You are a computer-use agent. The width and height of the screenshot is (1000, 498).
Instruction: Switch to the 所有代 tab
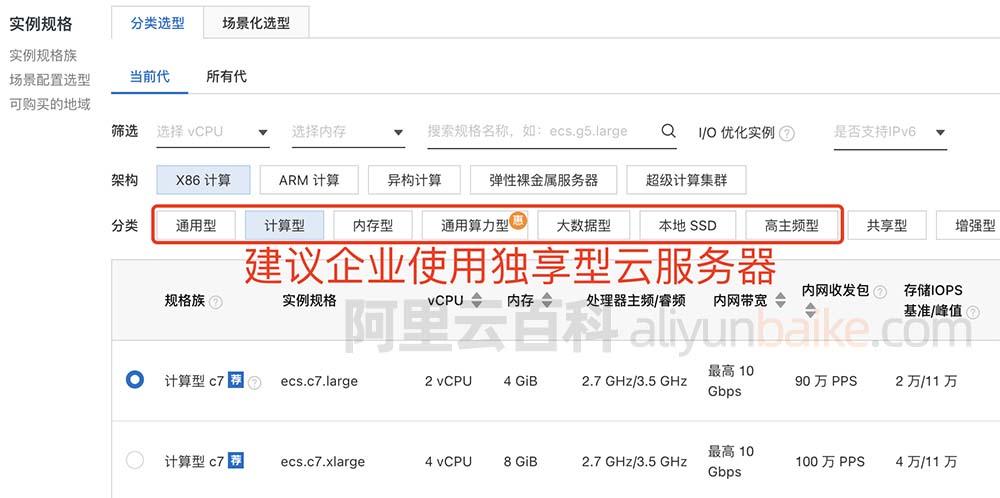tap(226, 76)
